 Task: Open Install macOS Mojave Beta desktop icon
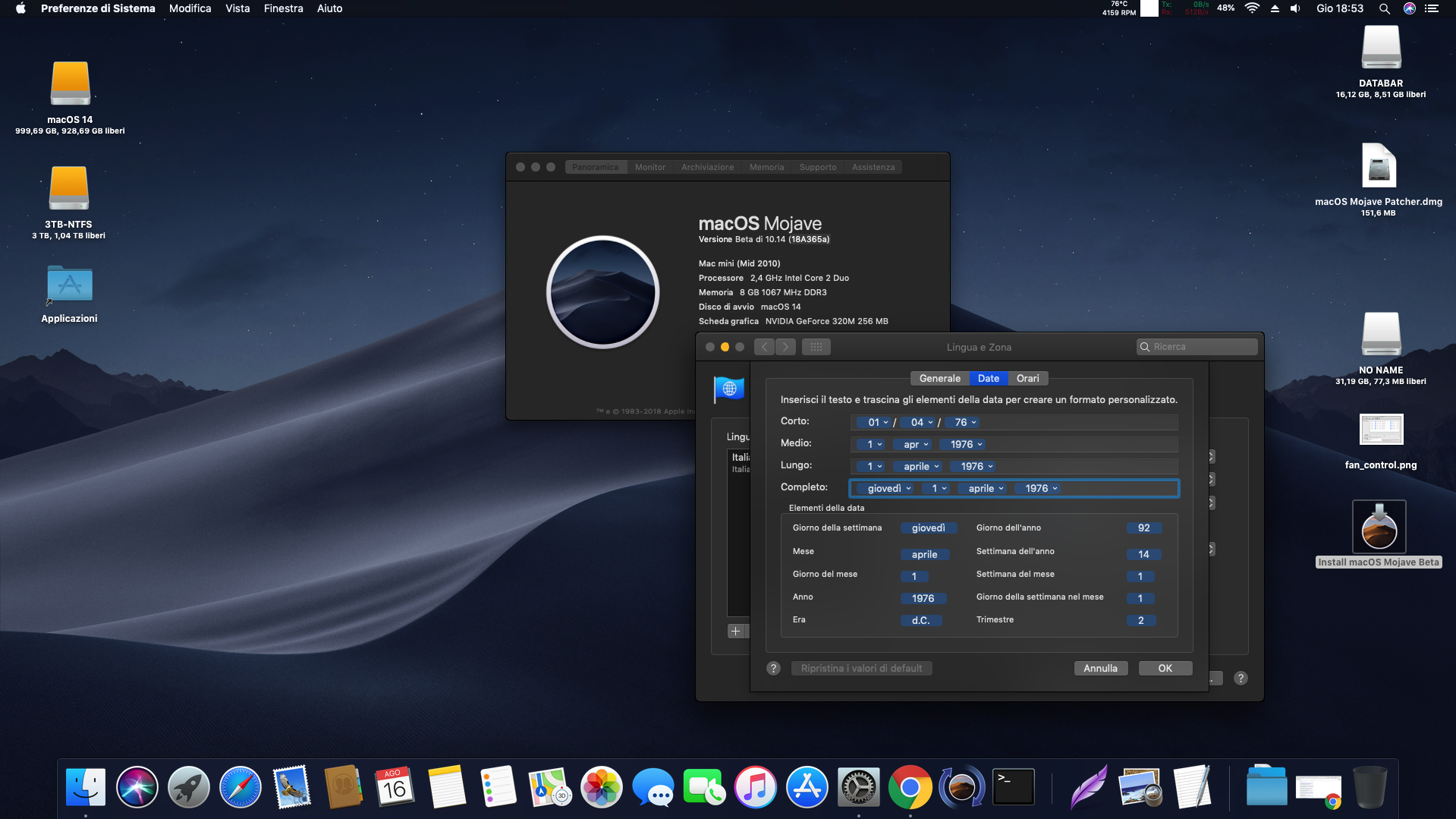coord(1379,527)
